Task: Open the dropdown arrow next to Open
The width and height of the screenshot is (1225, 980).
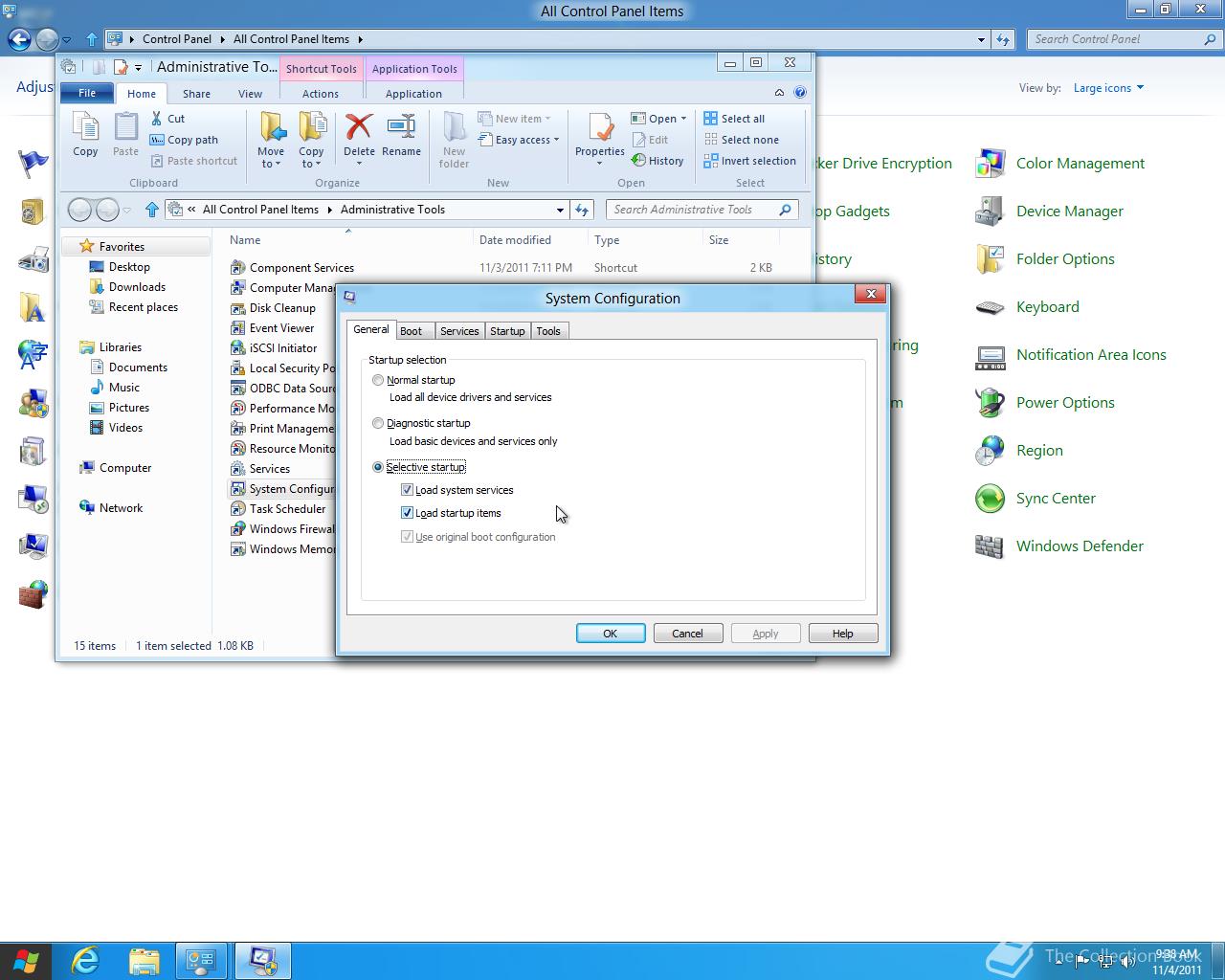Action: pos(683,119)
